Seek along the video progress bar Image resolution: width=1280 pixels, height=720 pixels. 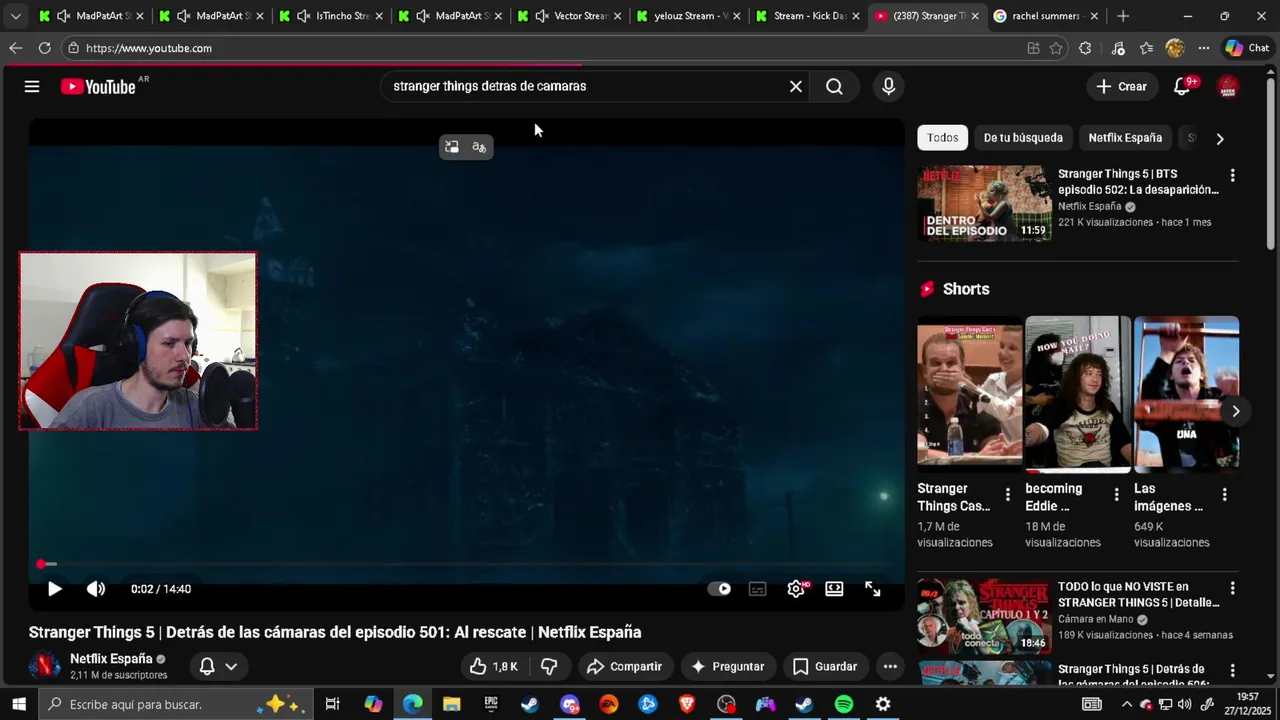(x=467, y=564)
